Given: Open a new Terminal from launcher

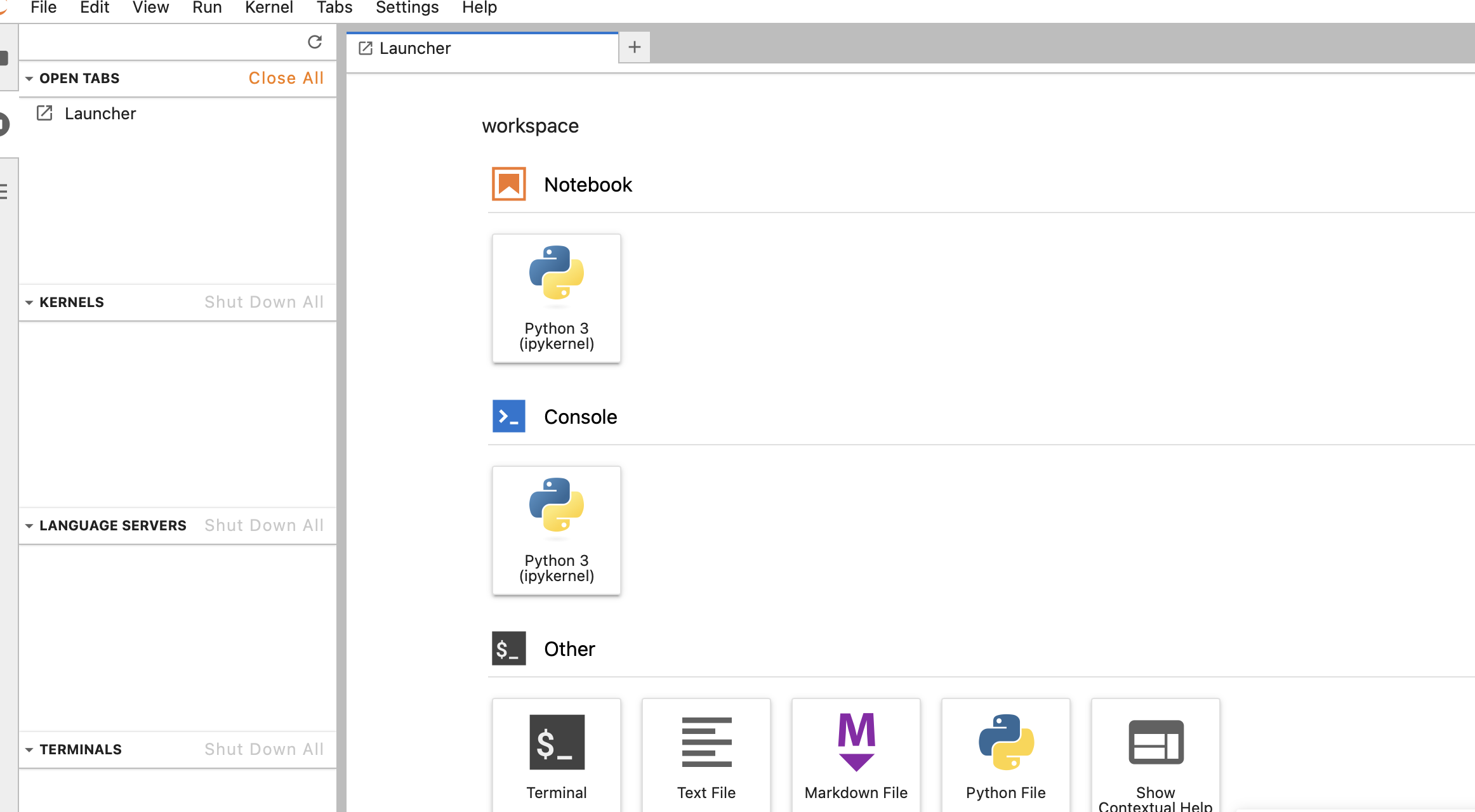Looking at the screenshot, I should 556,755.
